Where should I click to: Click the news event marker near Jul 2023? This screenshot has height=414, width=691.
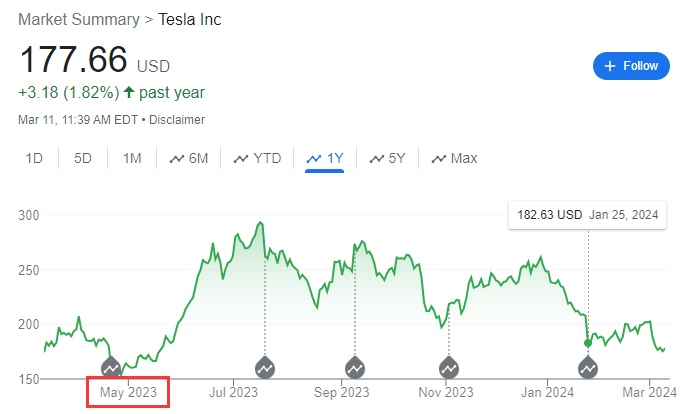pos(265,367)
